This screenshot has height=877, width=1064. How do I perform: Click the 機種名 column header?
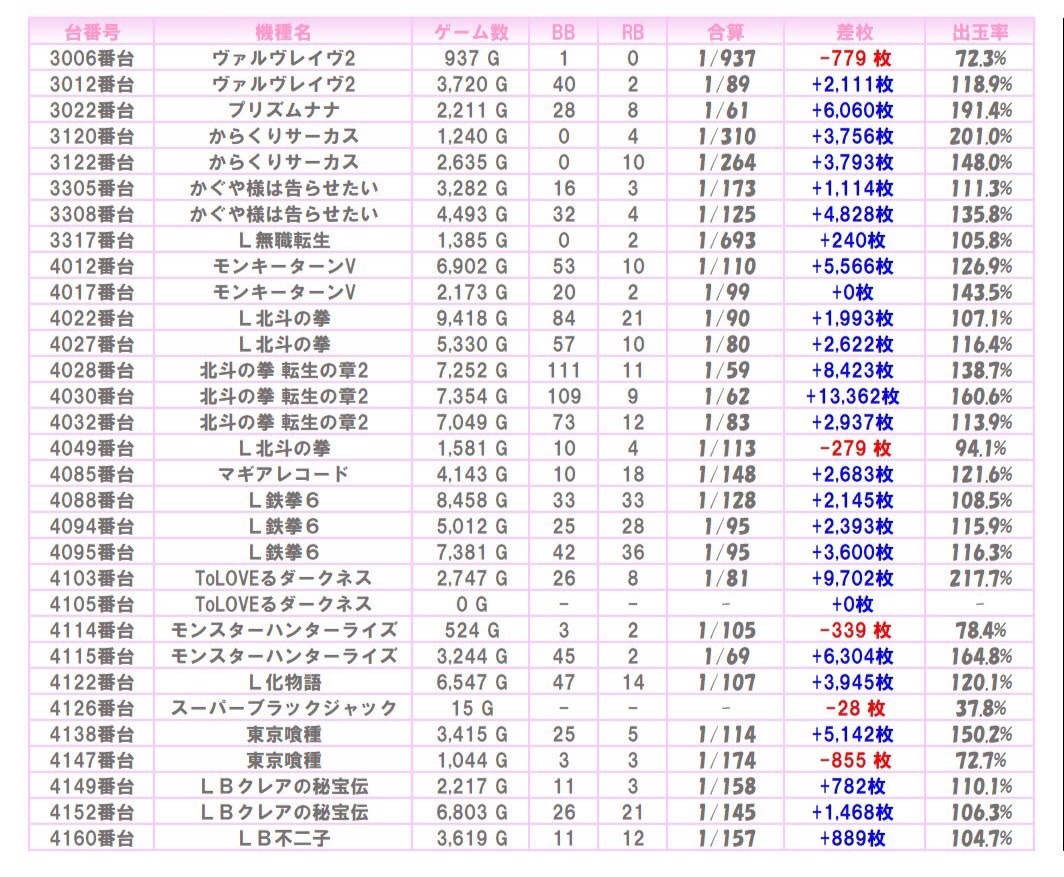tap(283, 32)
